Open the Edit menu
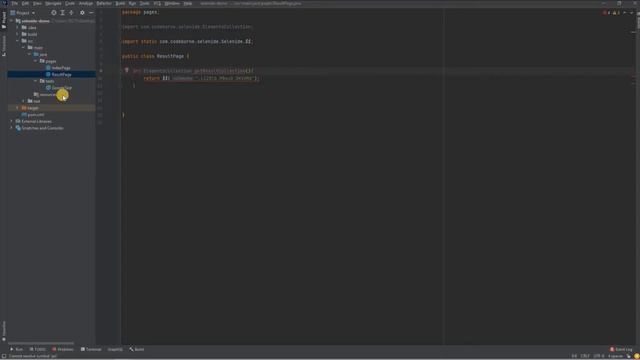The height and width of the screenshot is (360, 640). 25,3
